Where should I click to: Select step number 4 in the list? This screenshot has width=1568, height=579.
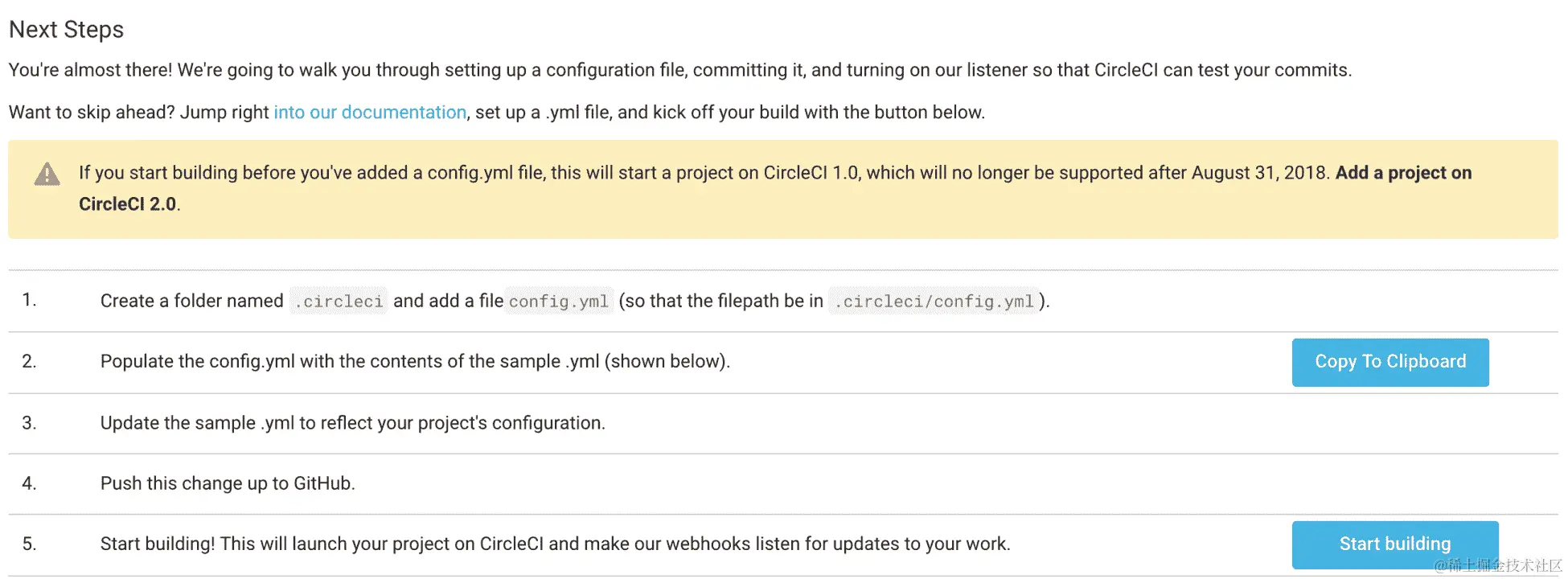point(29,483)
